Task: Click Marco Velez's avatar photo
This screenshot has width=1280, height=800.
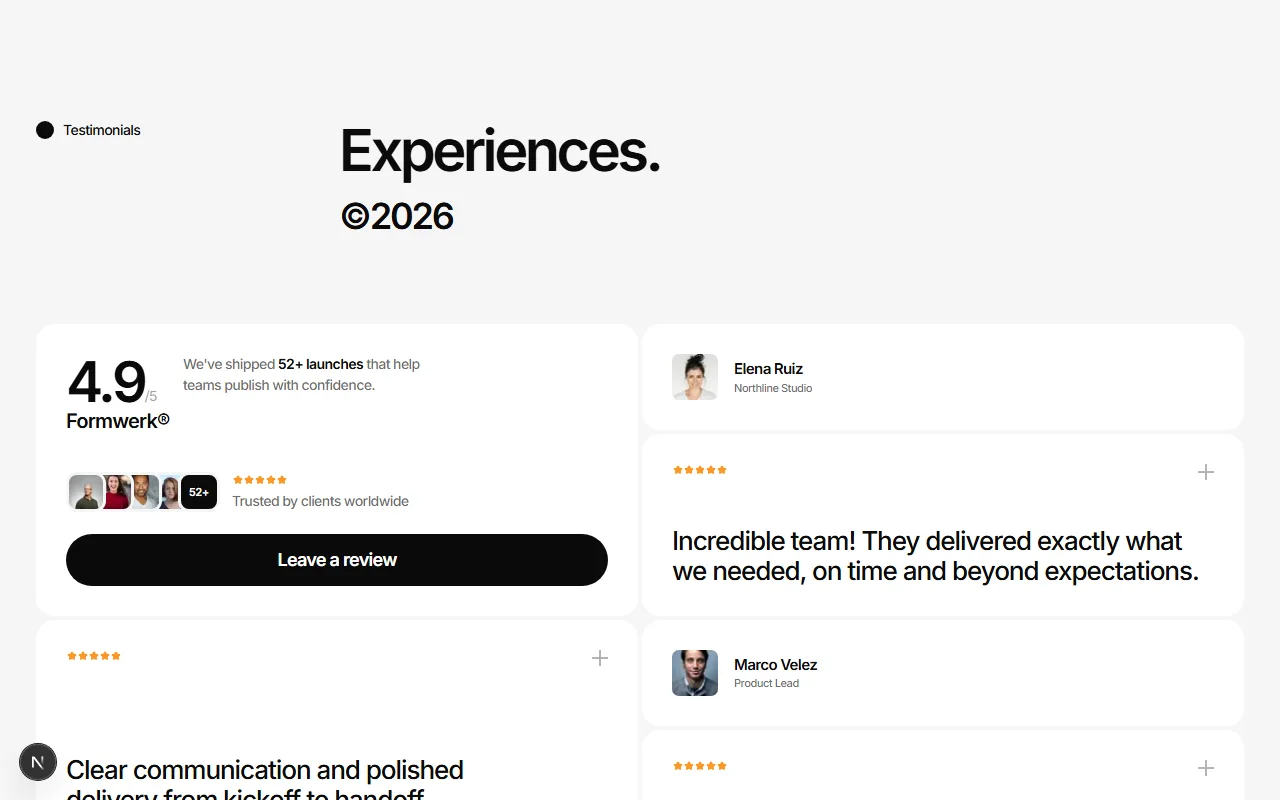Action: [695, 673]
